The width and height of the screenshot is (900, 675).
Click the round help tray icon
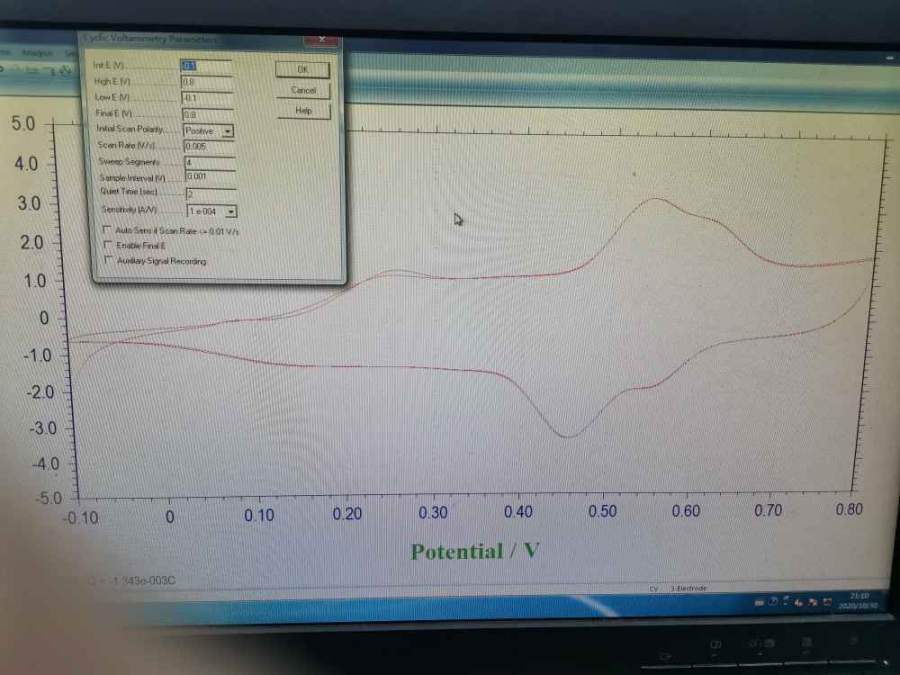(773, 602)
